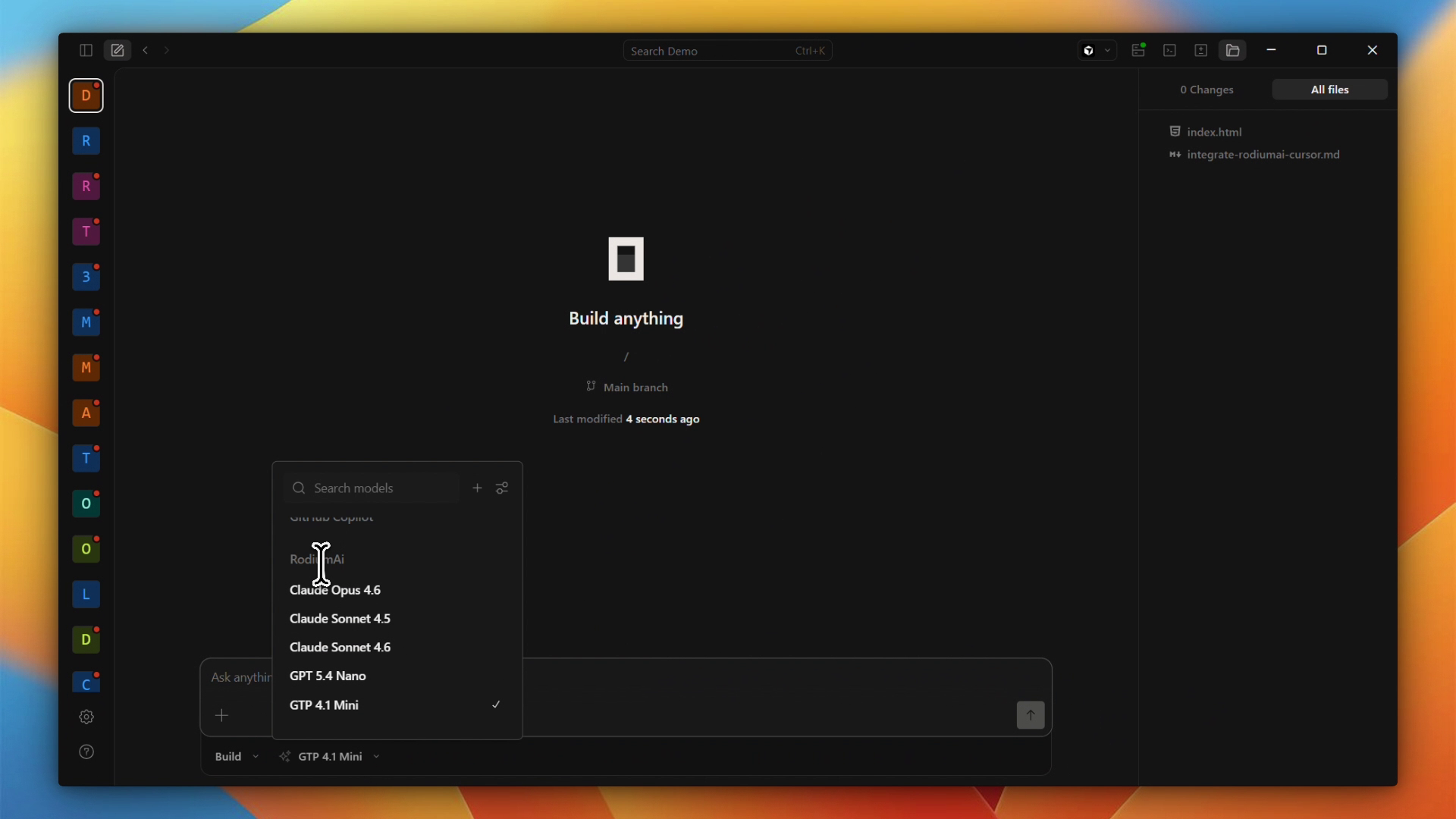Open settings with the gear icon
This screenshot has width=1456, height=819.
point(86,717)
